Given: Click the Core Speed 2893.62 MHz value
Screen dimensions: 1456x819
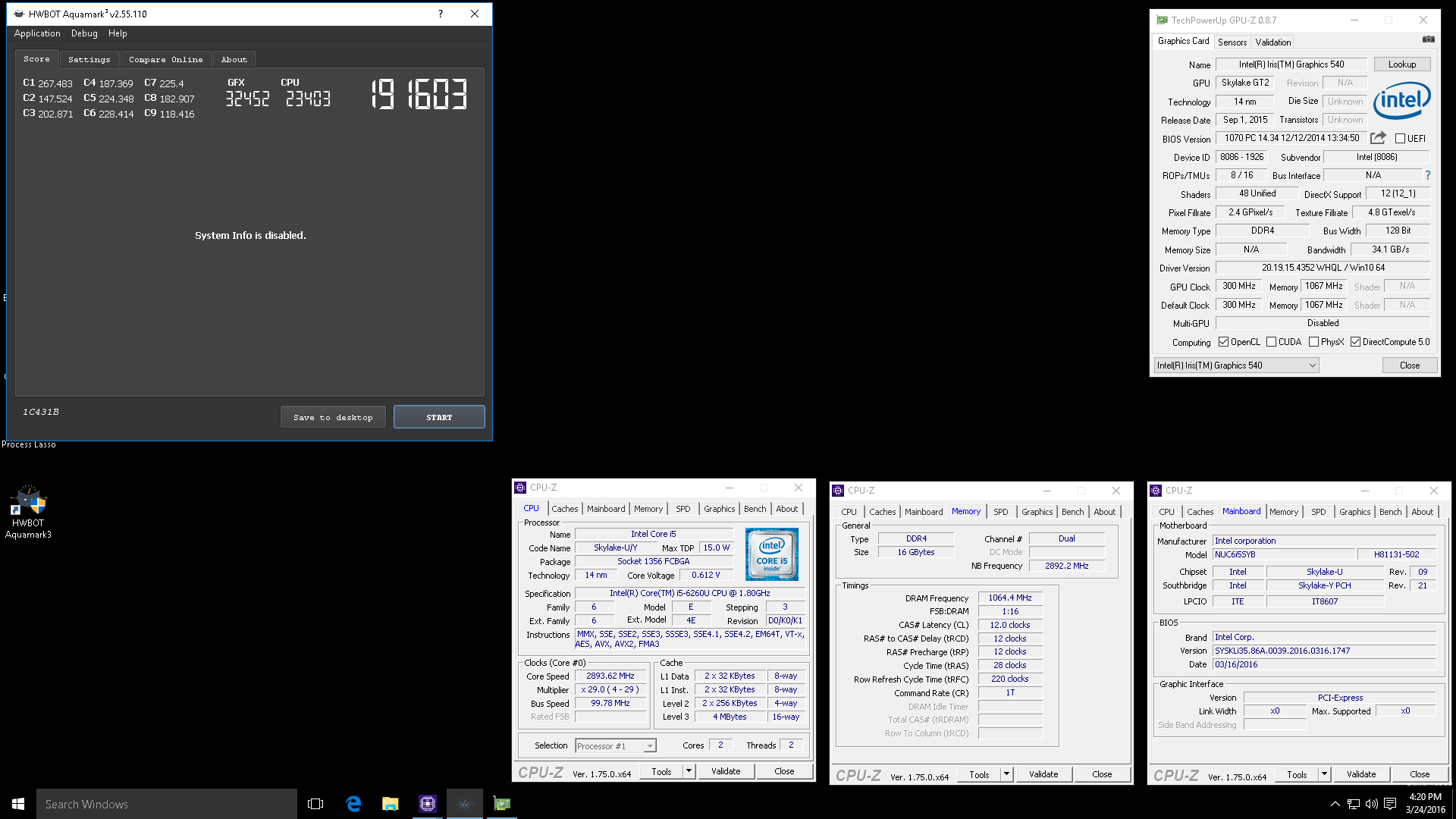Looking at the screenshot, I should [x=610, y=676].
